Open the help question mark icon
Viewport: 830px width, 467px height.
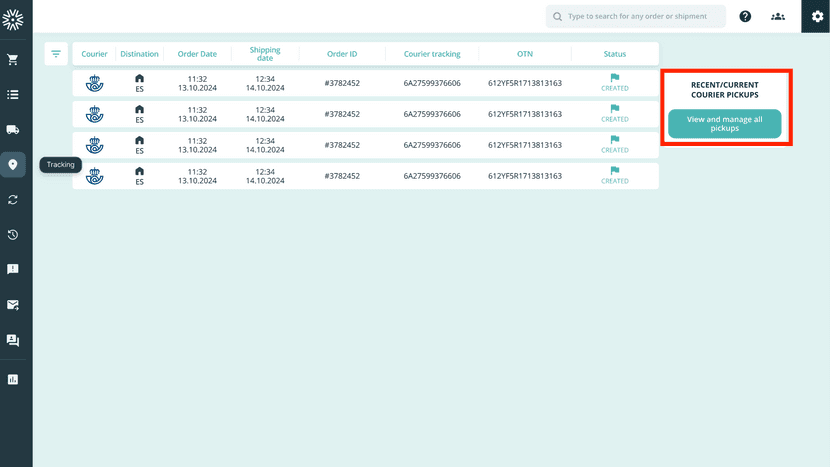point(745,17)
